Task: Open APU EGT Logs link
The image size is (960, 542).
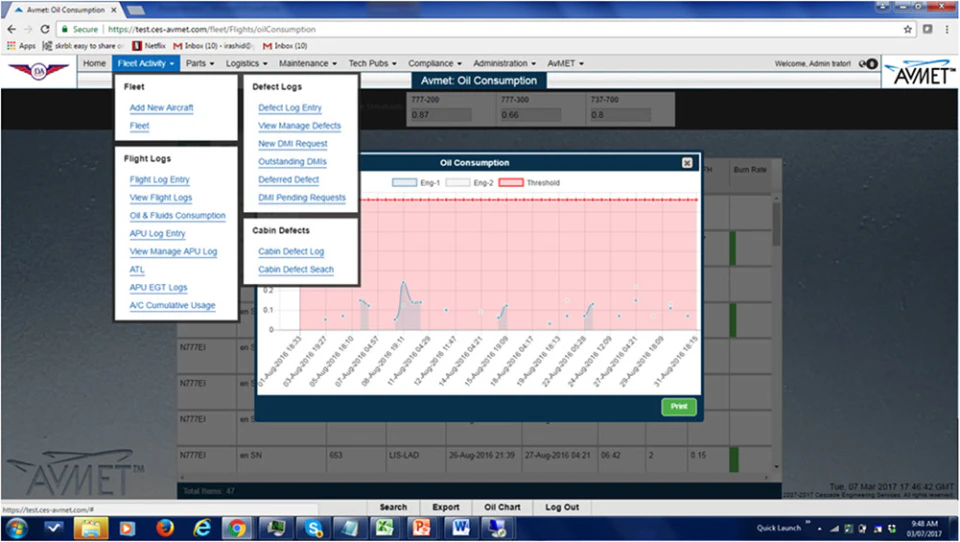Action: click(158, 287)
